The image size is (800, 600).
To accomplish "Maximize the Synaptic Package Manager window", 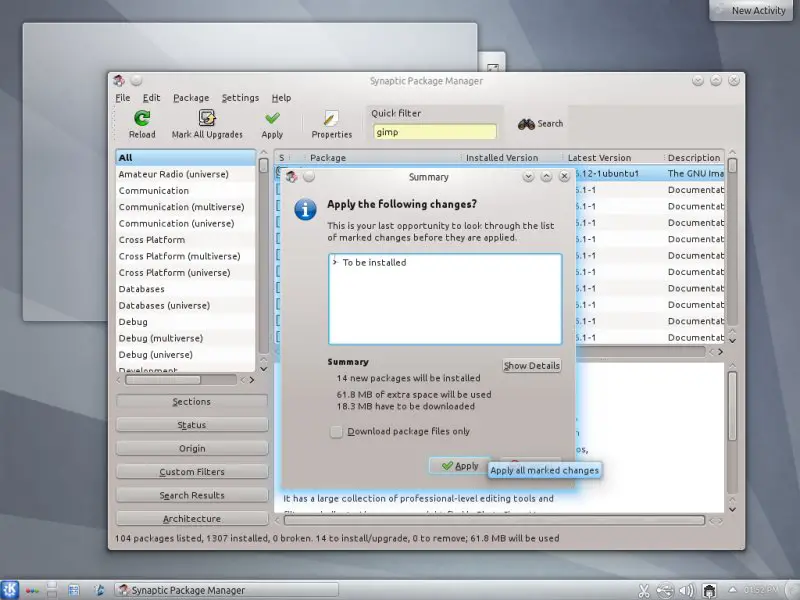I will click(716, 80).
